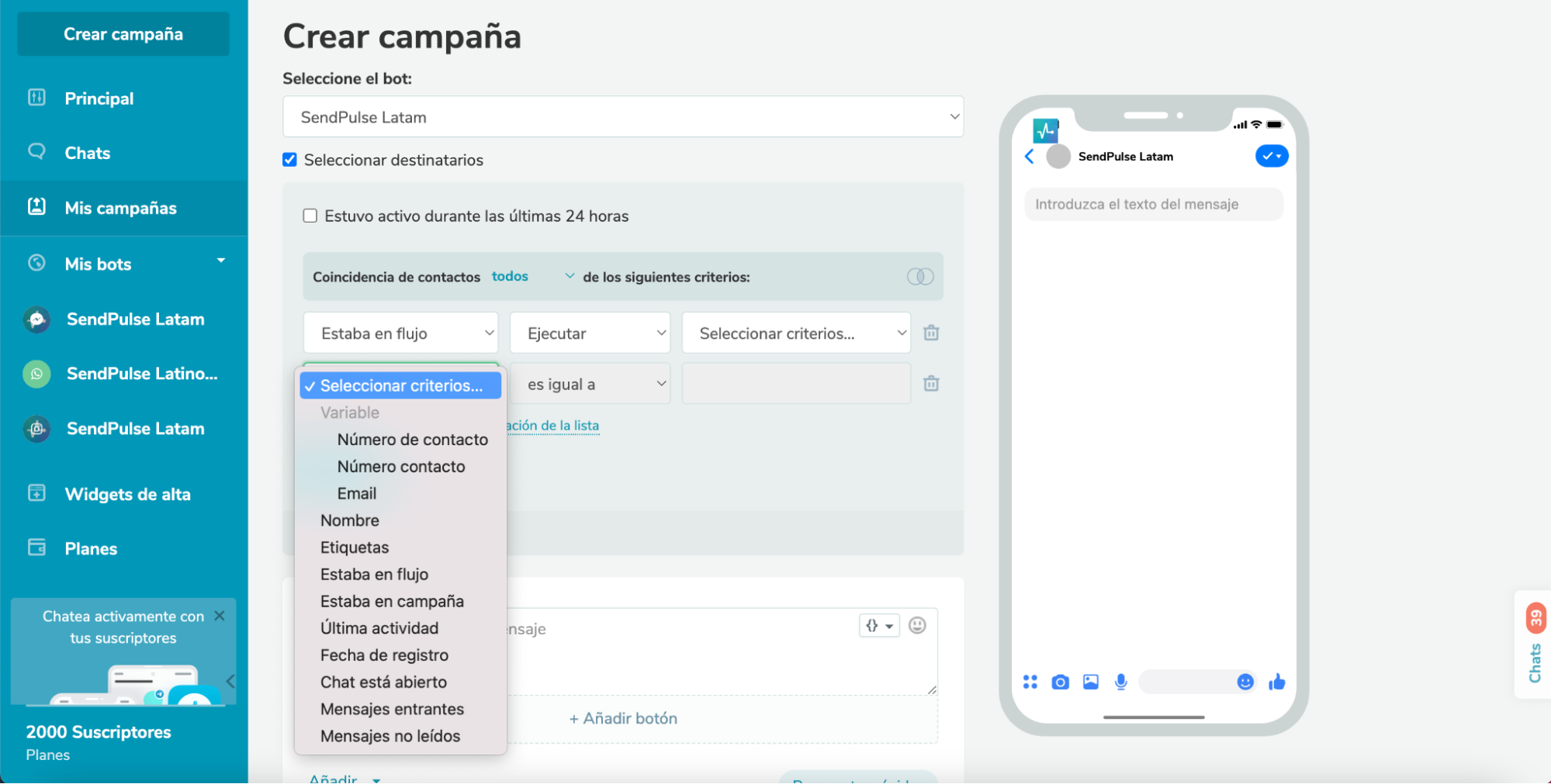
Task: Select Seleccionar criterios option in open list
Action: [400, 386]
